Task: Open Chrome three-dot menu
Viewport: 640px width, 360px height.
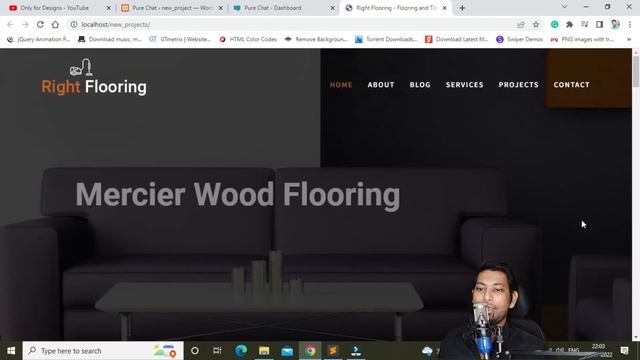Action: point(629,24)
